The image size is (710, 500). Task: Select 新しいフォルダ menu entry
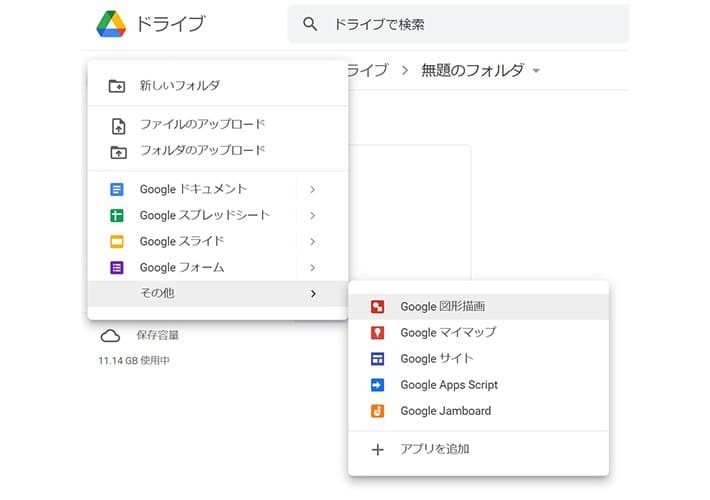tap(218, 85)
